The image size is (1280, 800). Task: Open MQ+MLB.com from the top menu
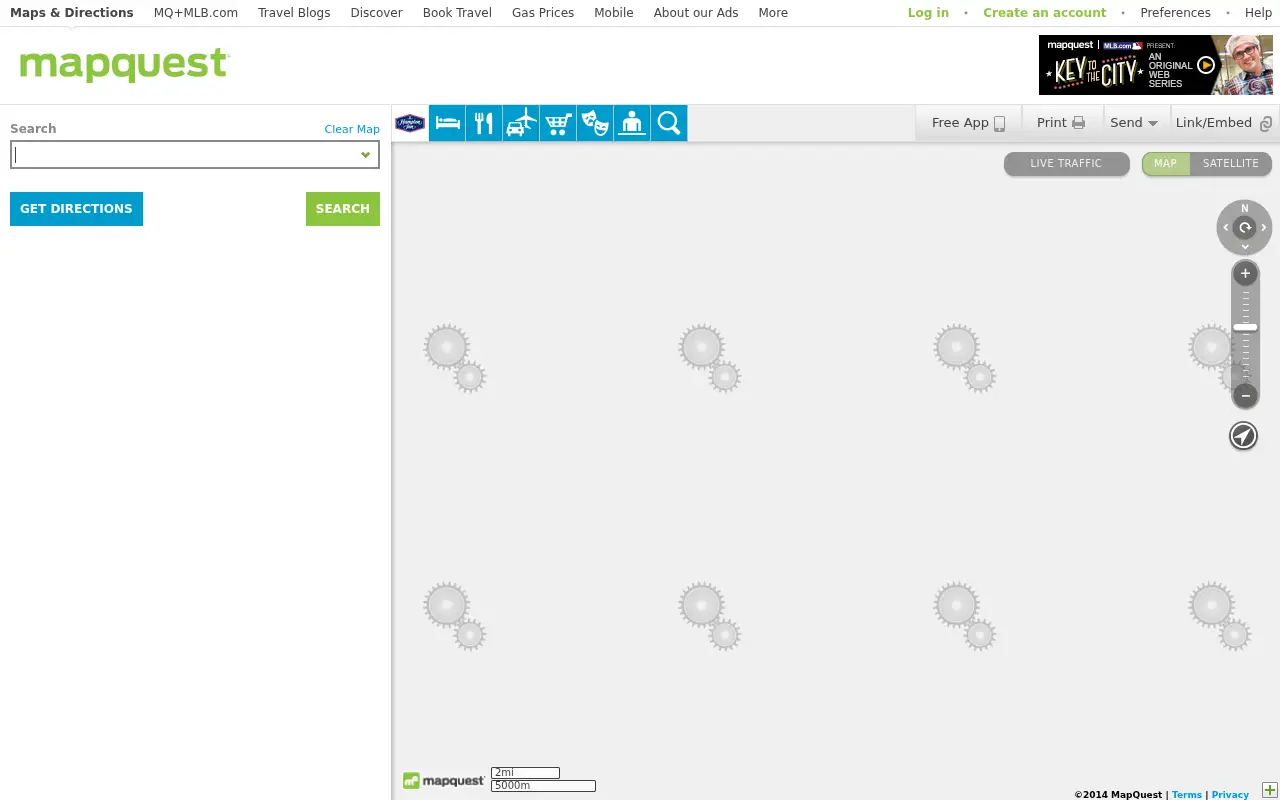tap(196, 13)
